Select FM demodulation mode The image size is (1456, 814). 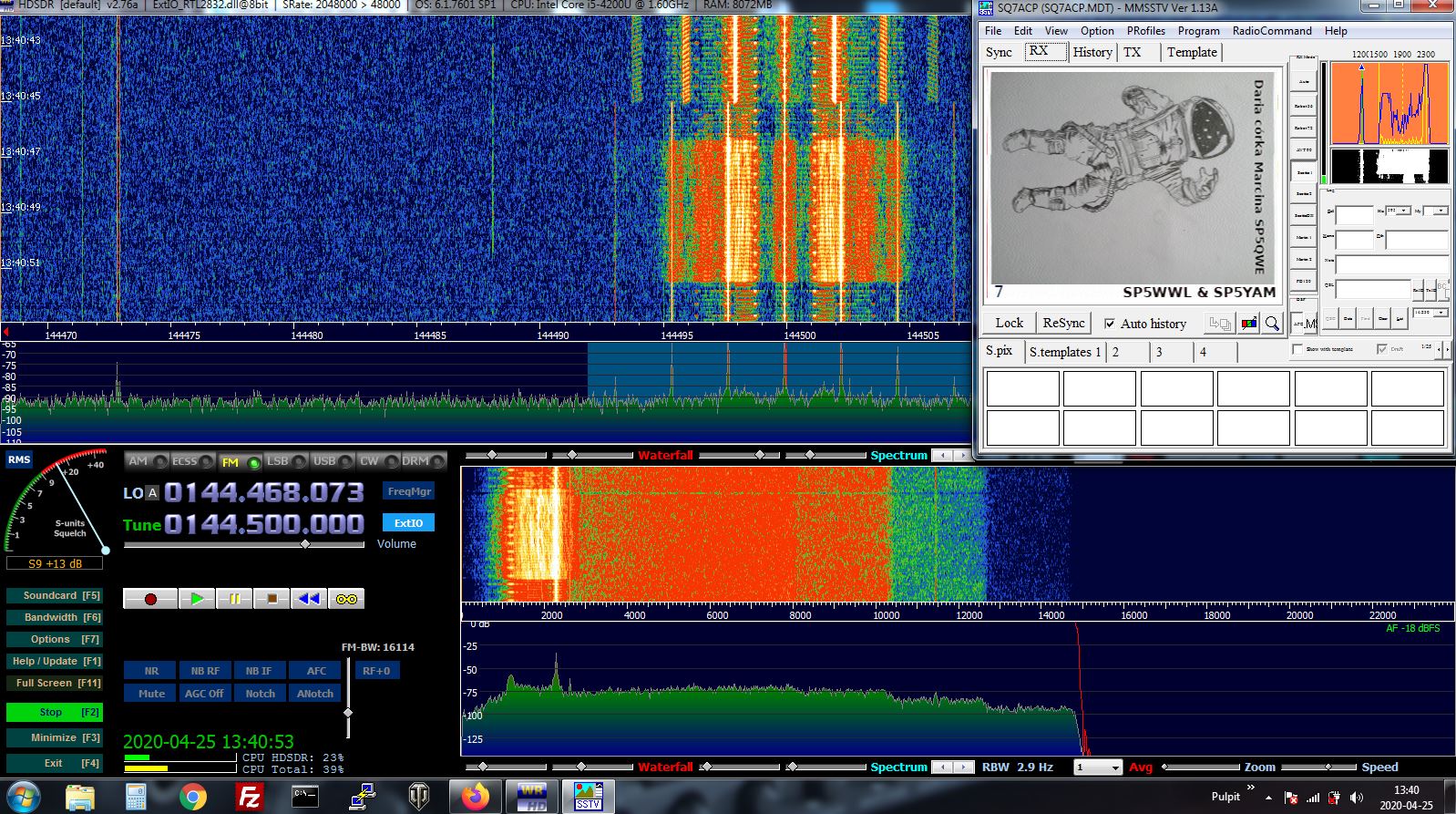pos(240,461)
